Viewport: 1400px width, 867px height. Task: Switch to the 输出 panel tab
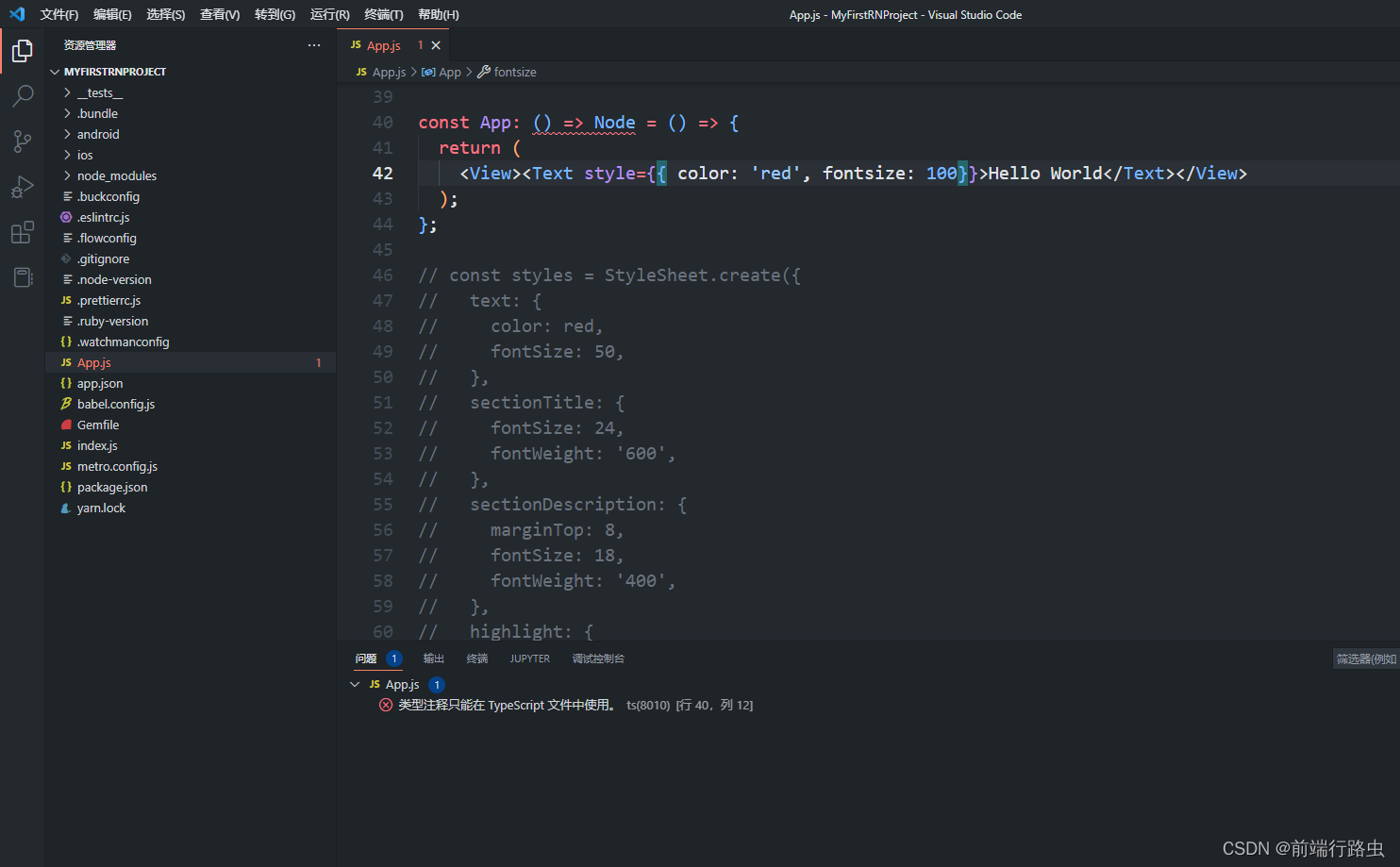434,659
